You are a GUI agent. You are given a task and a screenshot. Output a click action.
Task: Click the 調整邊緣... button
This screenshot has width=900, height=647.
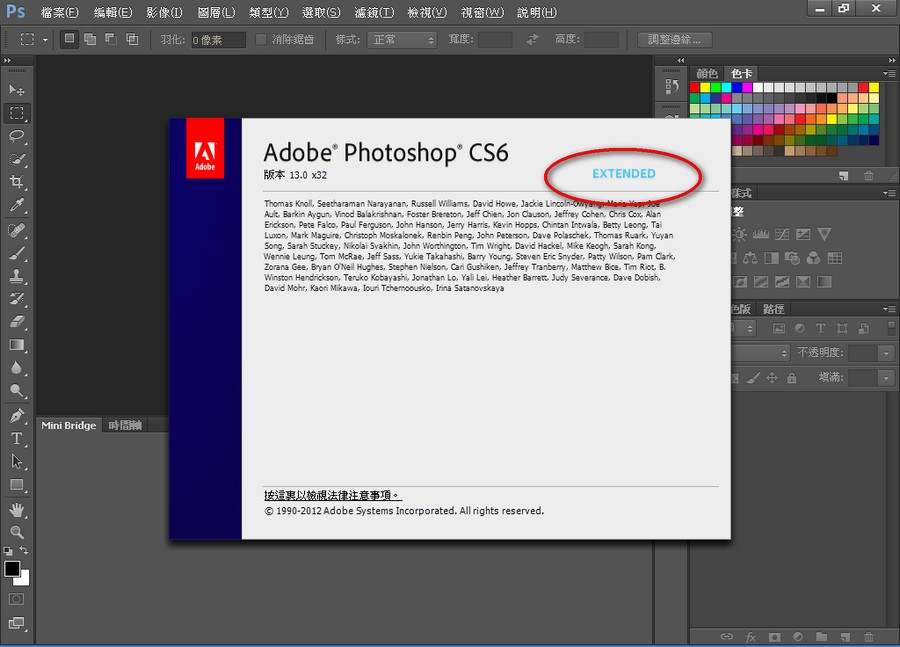click(674, 40)
